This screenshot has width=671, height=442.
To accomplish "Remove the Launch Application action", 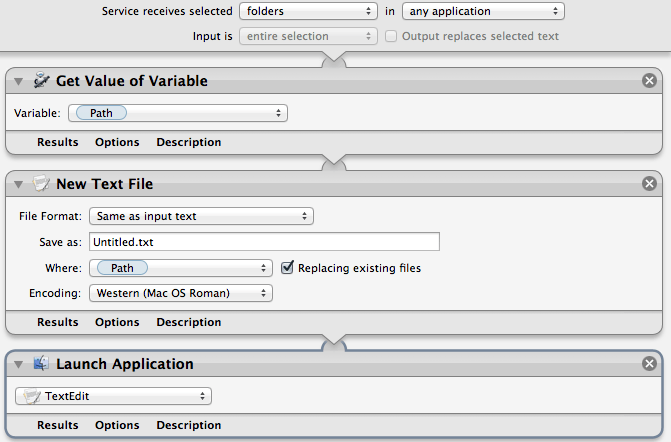I will click(x=649, y=364).
